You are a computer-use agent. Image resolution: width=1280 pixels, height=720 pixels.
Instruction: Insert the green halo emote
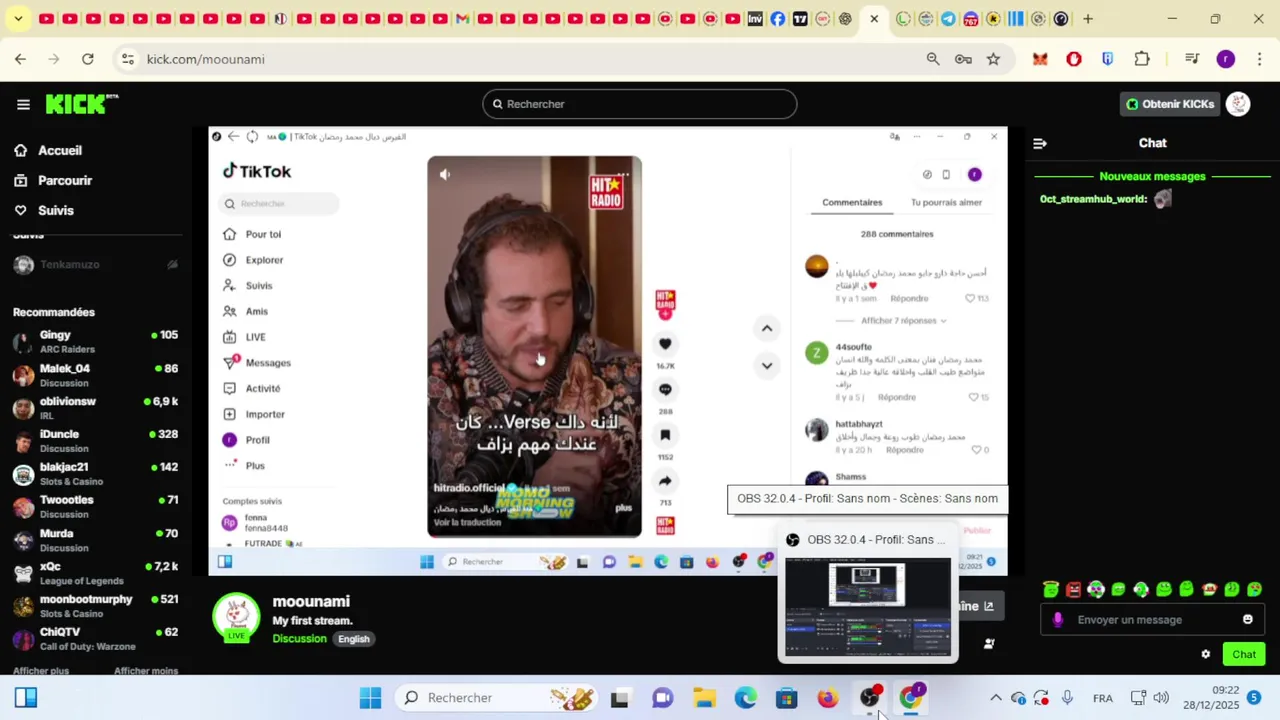(x=1051, y=590)
